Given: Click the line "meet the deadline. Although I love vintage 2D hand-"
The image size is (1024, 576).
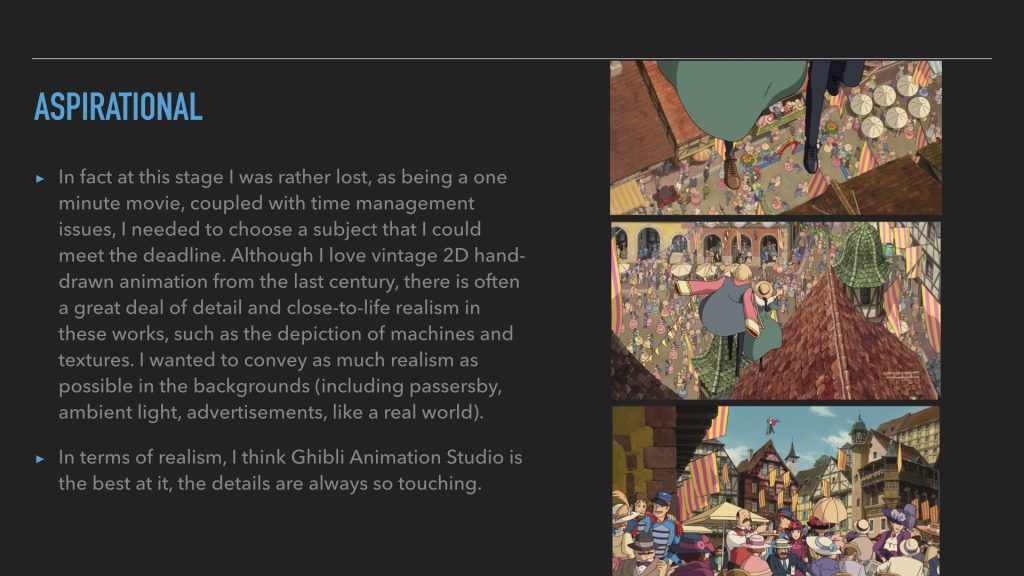Looking at the screenshot, I should [292, 255].
